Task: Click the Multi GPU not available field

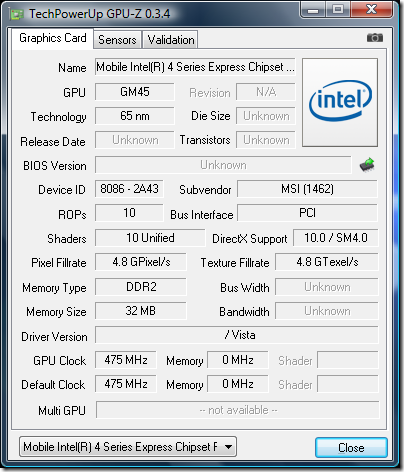Action: tap(237, 410)
